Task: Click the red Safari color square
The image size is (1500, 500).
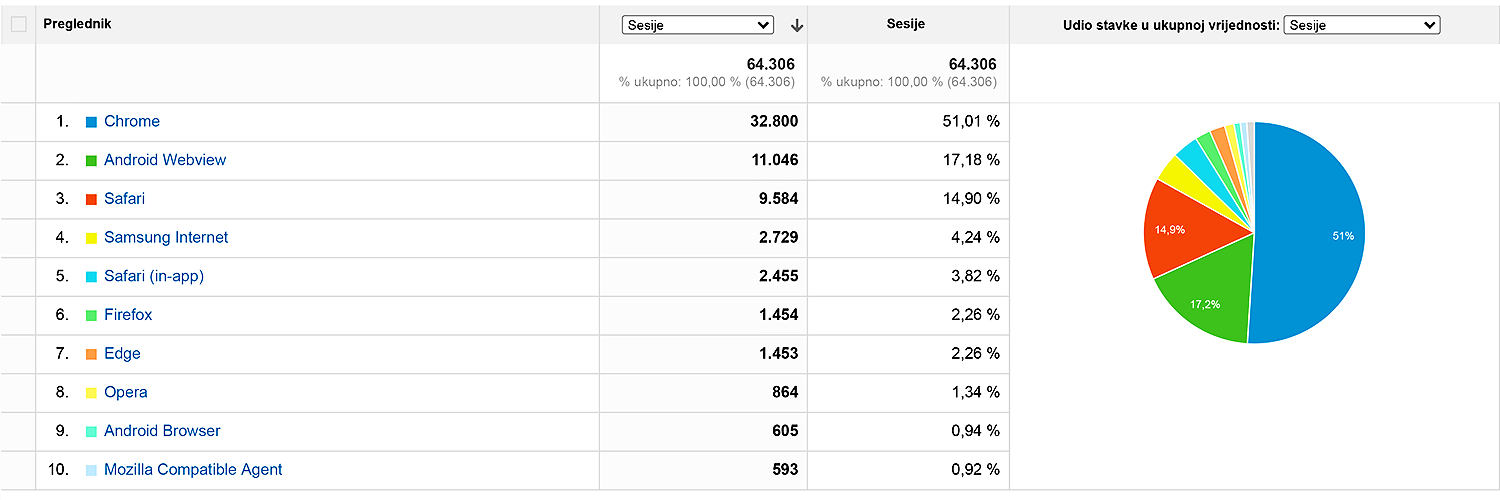Action: point(91,199)
